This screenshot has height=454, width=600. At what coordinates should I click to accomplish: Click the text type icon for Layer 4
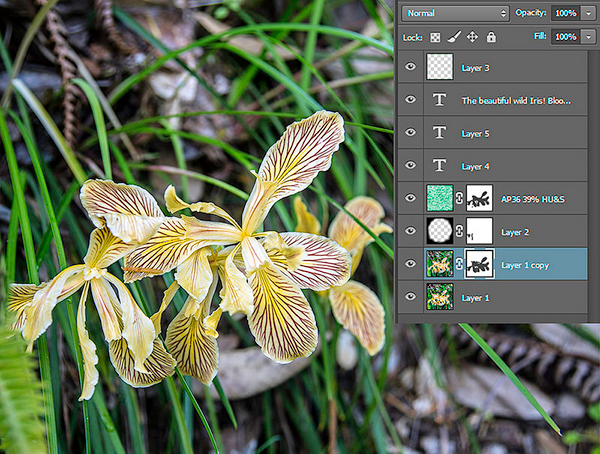coord(440,165)
